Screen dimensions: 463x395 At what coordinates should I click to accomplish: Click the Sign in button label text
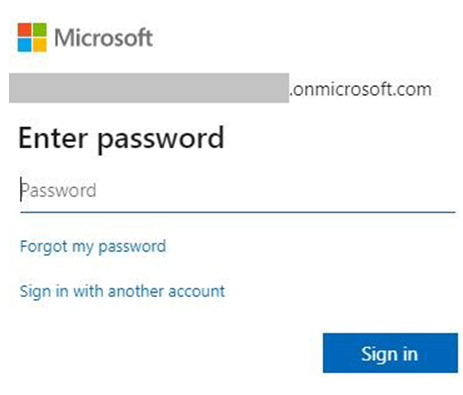(389, 354)
